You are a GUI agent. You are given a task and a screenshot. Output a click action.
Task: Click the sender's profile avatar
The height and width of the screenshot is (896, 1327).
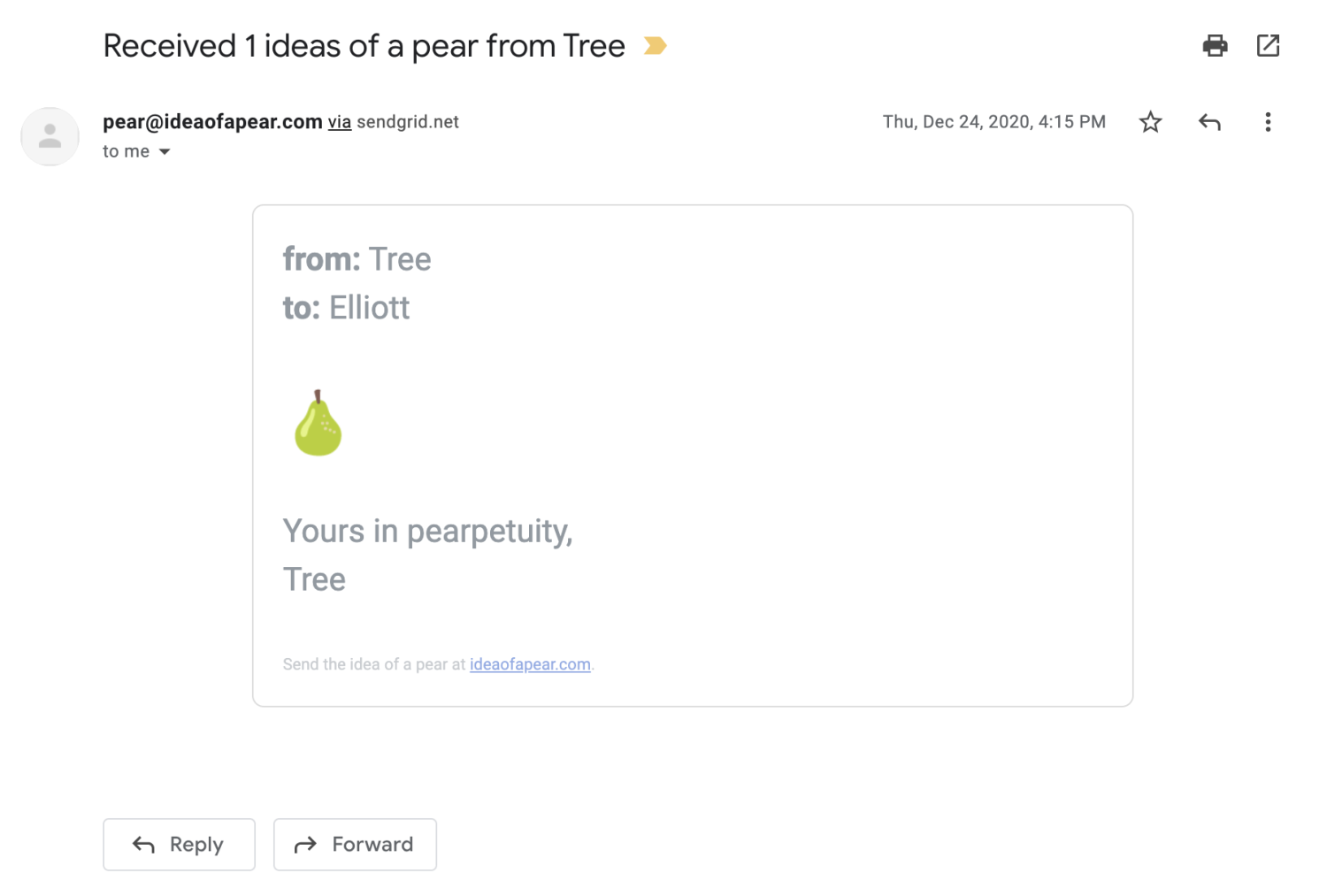point(50,136)
